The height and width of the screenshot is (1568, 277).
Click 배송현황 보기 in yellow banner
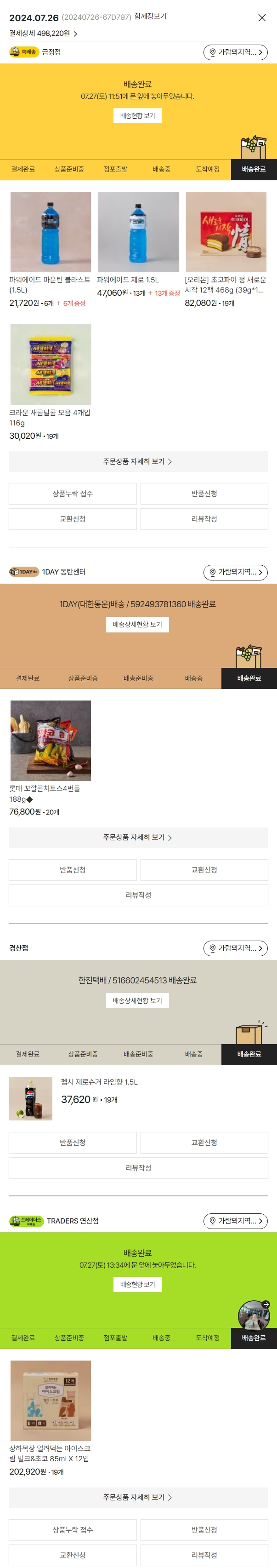pos(137,115)
